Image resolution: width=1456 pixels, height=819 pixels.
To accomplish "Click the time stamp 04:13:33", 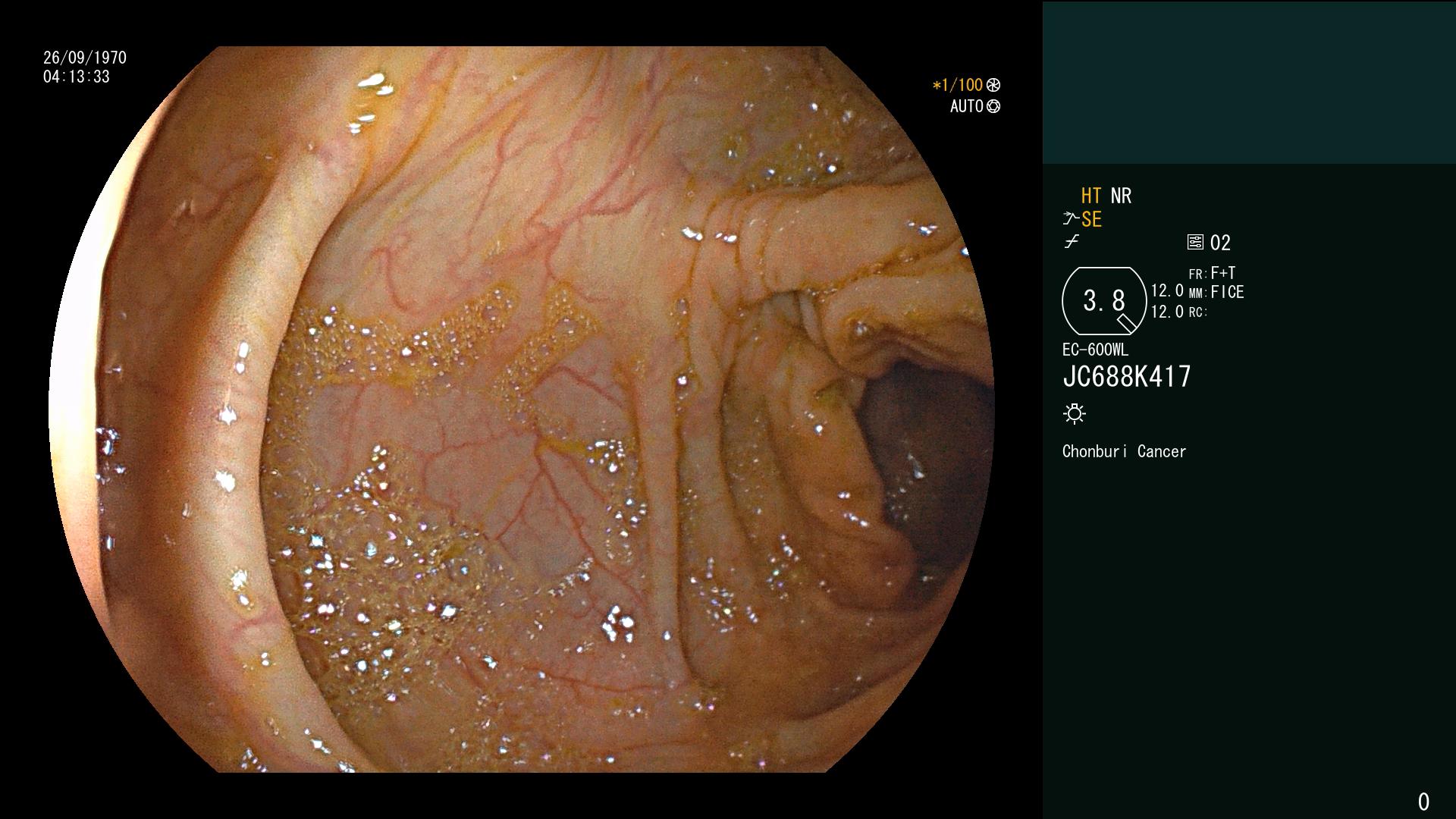I will coord(77,77).
